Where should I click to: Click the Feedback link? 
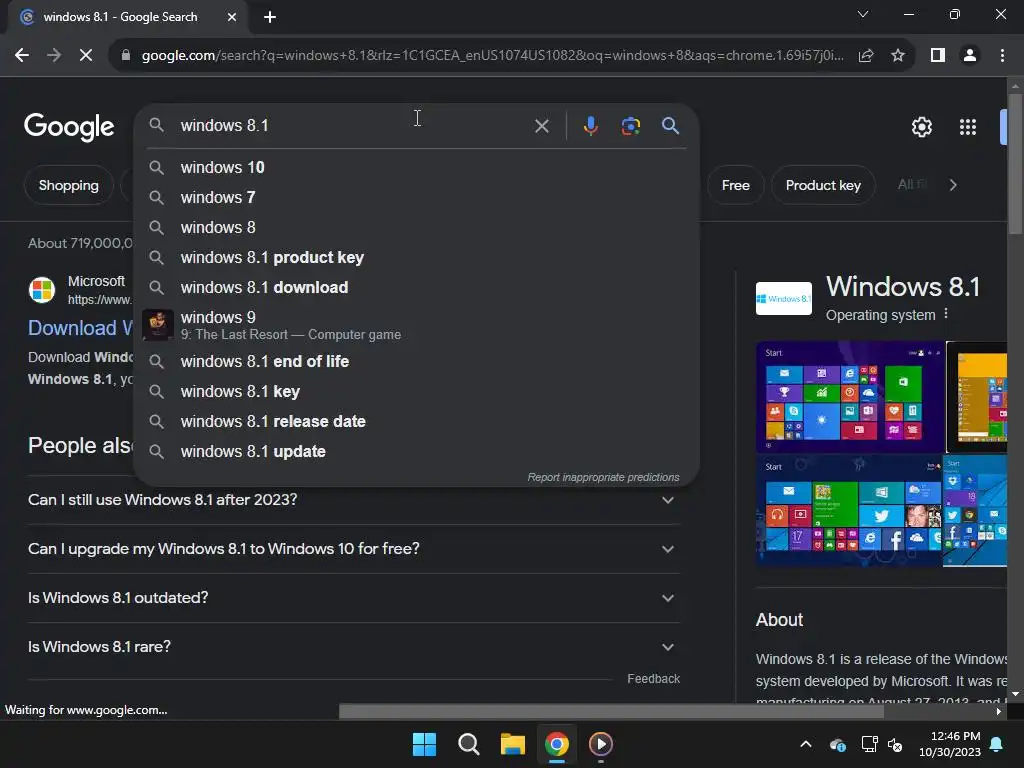(x=653, y=679)
